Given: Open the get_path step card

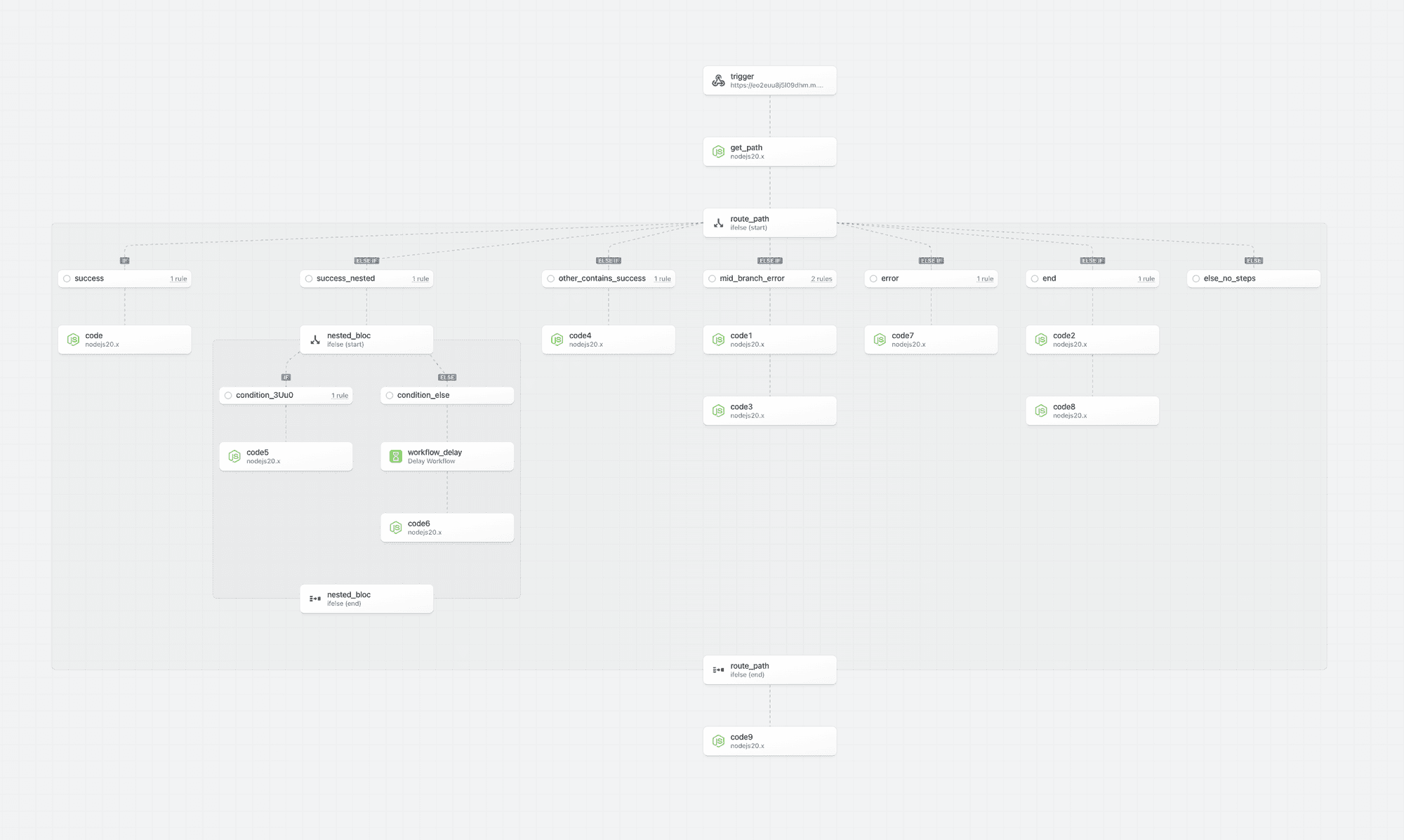Looking at the screenshot, I should pos(770,152).
